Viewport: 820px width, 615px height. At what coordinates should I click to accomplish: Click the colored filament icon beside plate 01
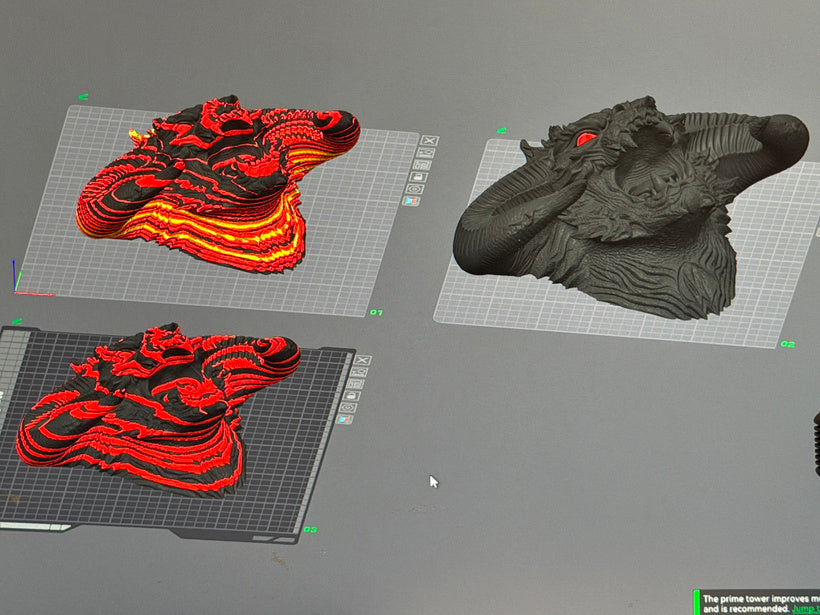412,201
